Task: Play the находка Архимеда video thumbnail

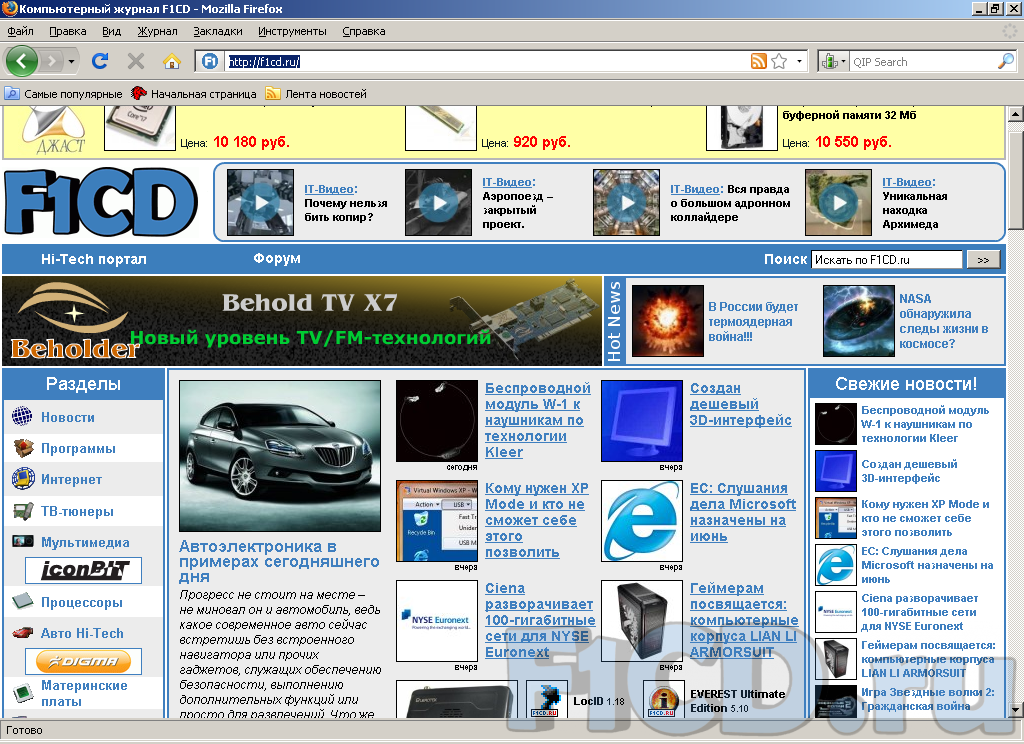Action: [x=839, y=202]
